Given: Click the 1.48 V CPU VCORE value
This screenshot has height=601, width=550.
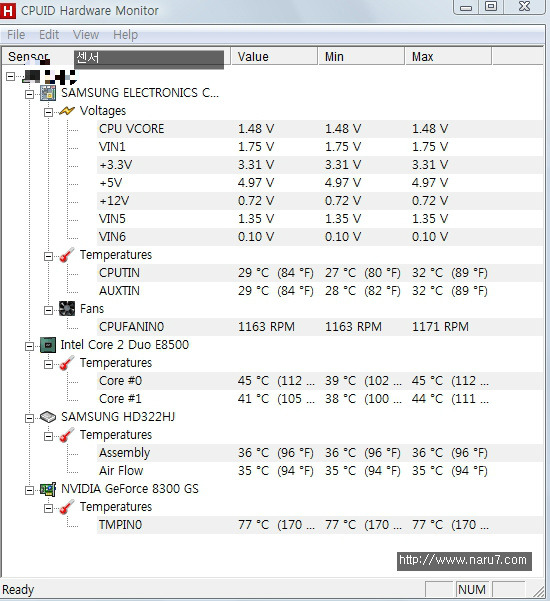Looking at the screenshot, I should pyautogui.click(x=256, y=129).
